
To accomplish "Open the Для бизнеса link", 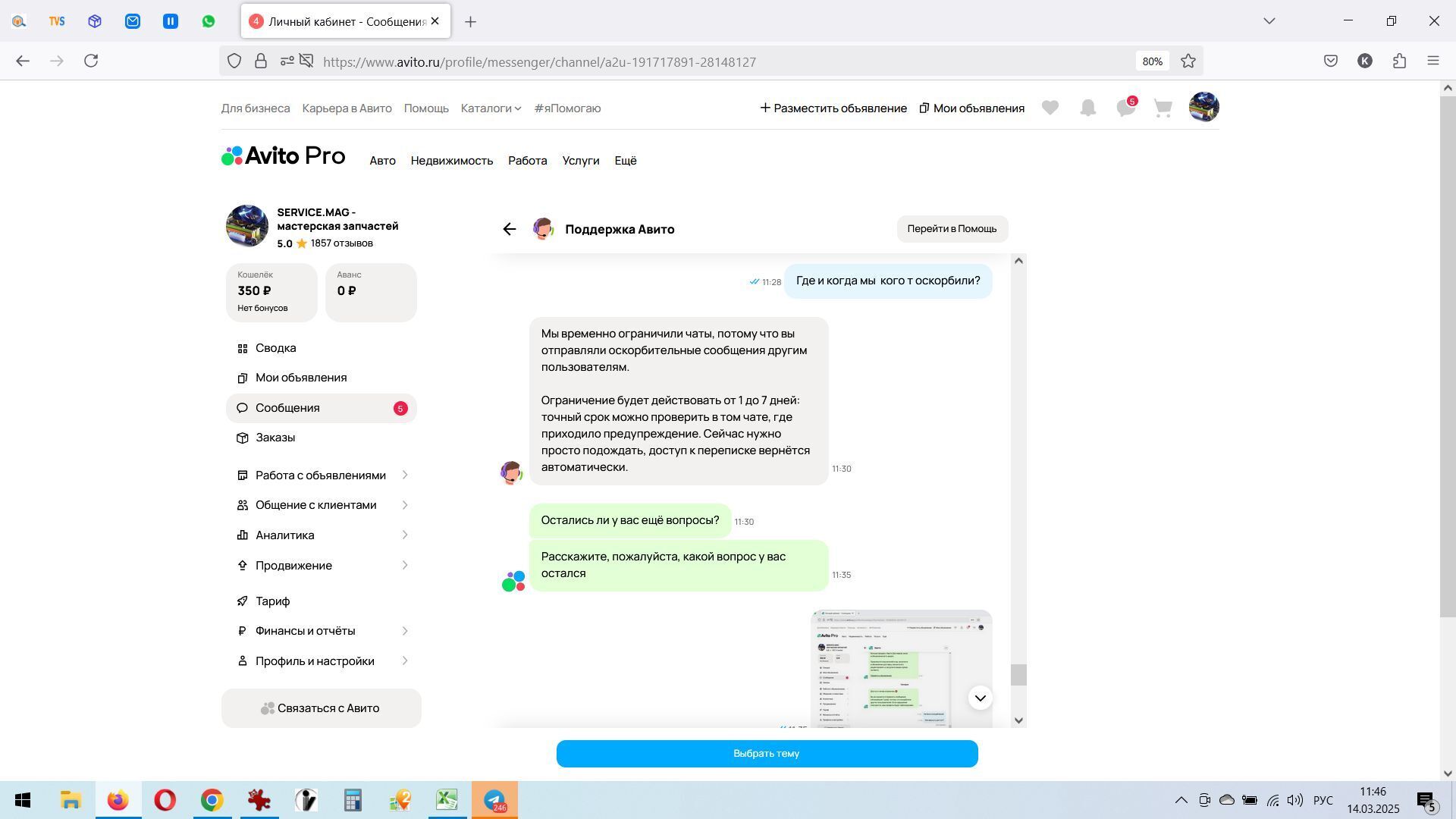I will coord(256,108).
